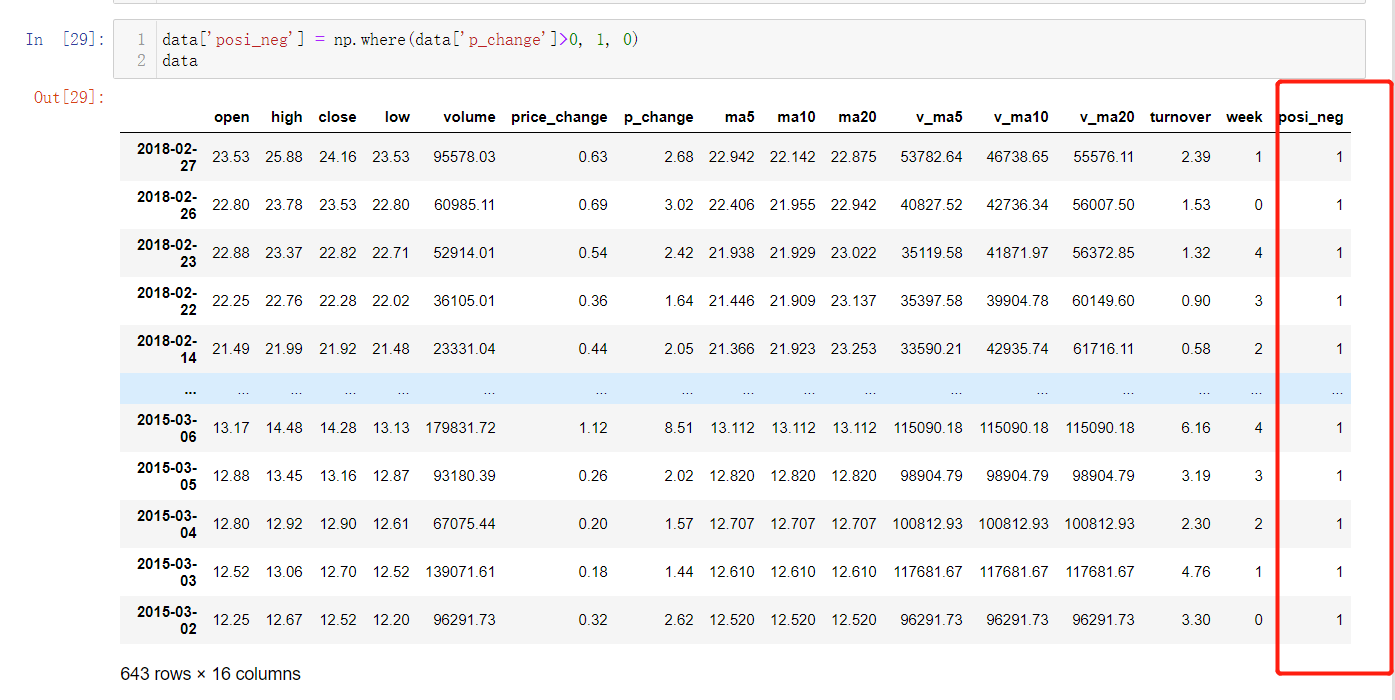
Task: Select the In [29] prompt label
Action: [65, 40]
